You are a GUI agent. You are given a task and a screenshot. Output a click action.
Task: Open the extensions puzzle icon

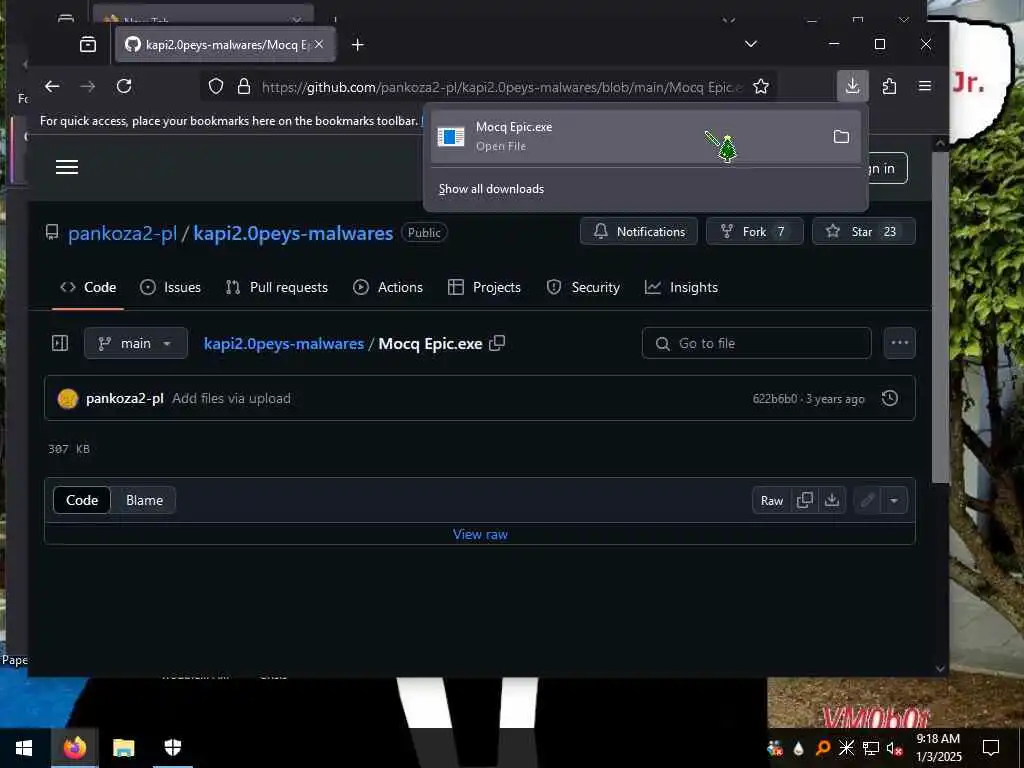pyautogui.click(x=889, y=86)
